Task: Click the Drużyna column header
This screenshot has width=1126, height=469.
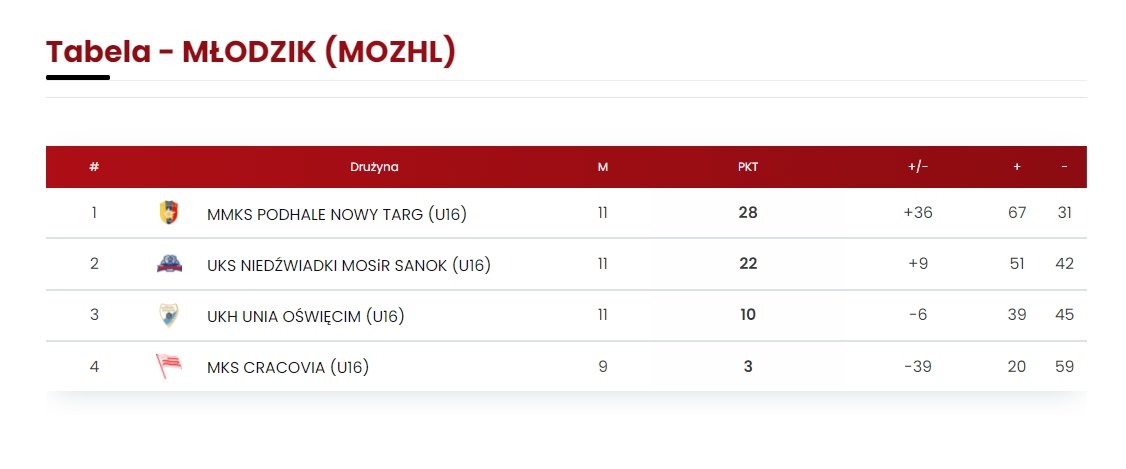Action: (x=374, y=167)
